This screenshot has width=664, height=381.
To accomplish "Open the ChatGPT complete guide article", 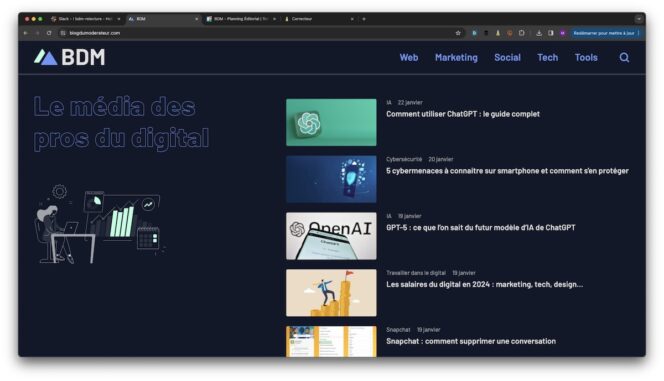I will point(462,114).
